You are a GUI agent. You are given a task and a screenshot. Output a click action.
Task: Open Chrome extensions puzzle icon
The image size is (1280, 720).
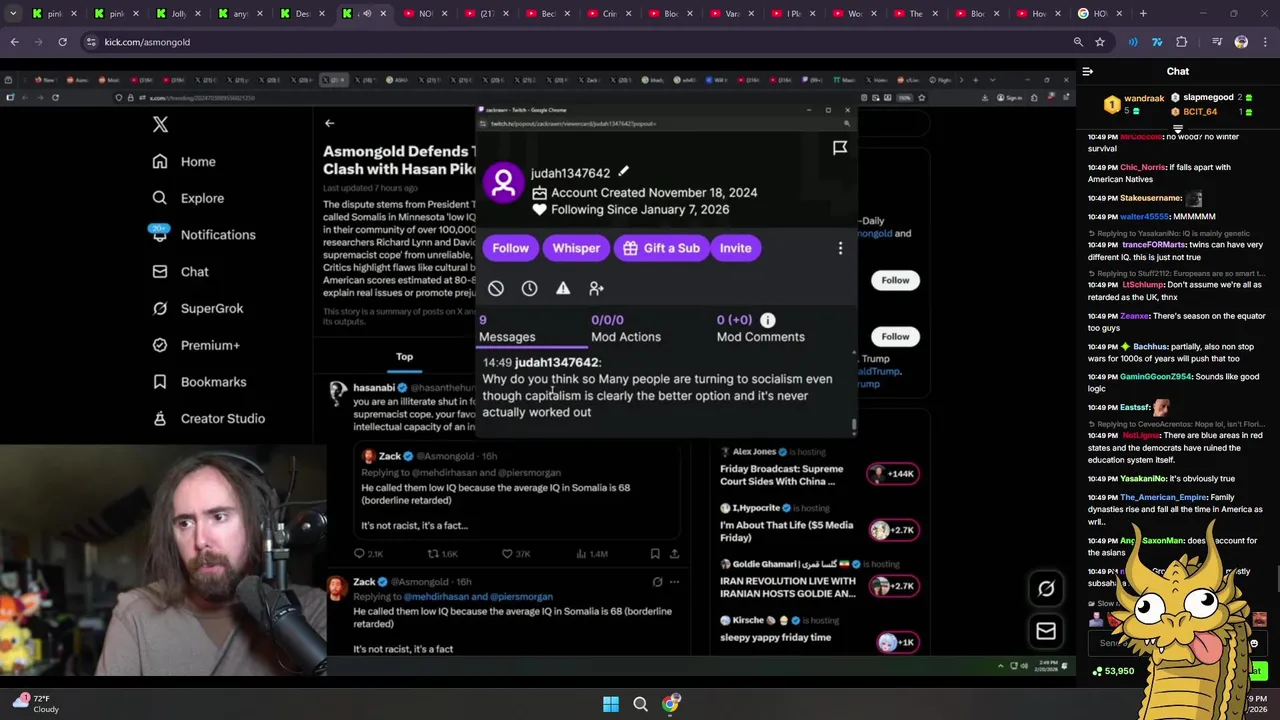coord(1182,42)
